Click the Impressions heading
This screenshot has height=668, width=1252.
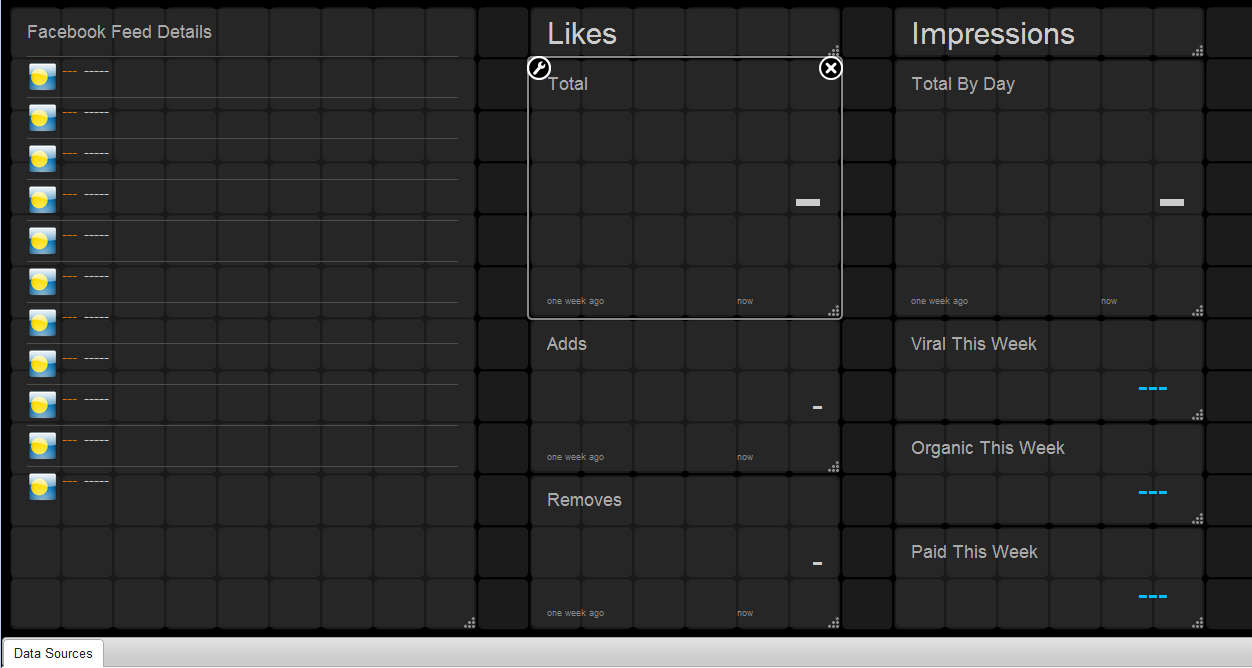pos(992,34)
